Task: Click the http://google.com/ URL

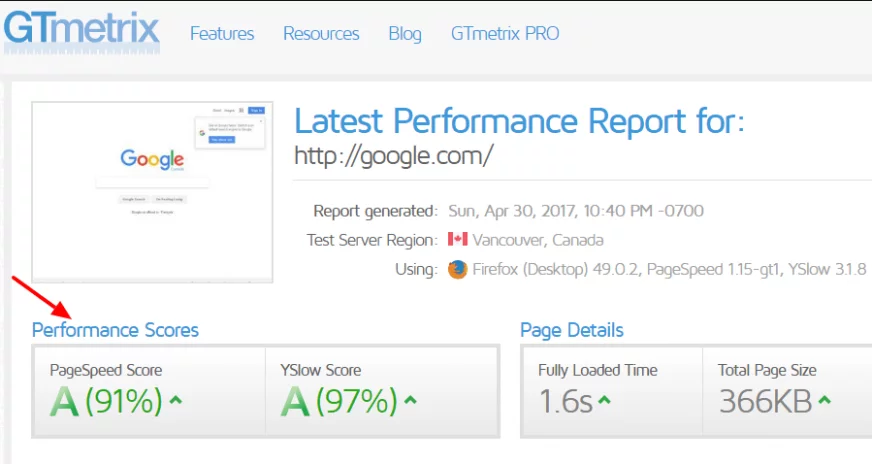Action: coord(393,156)
